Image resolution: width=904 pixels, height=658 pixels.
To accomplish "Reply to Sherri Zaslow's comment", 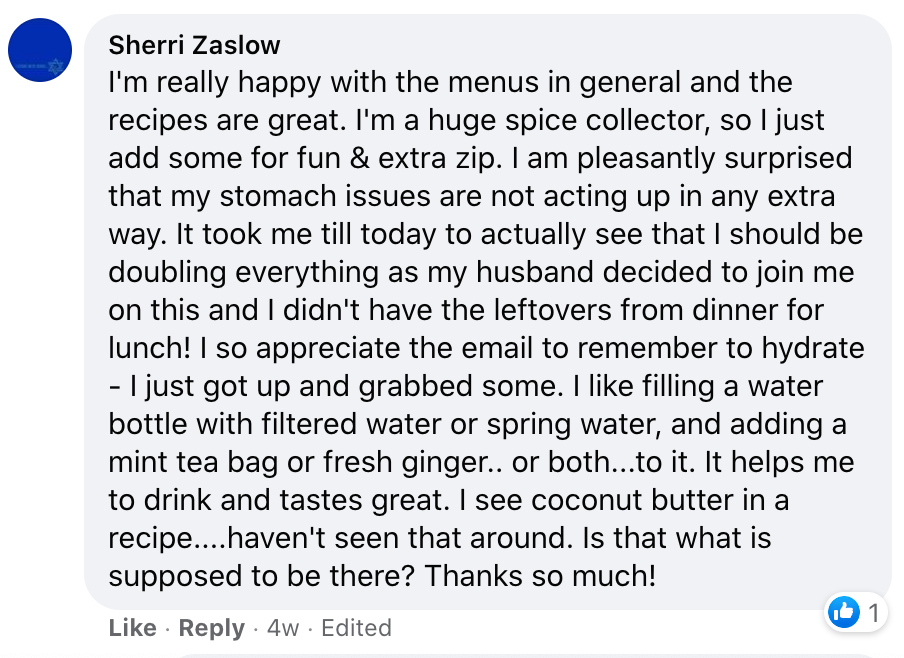I will click(211, 628).
